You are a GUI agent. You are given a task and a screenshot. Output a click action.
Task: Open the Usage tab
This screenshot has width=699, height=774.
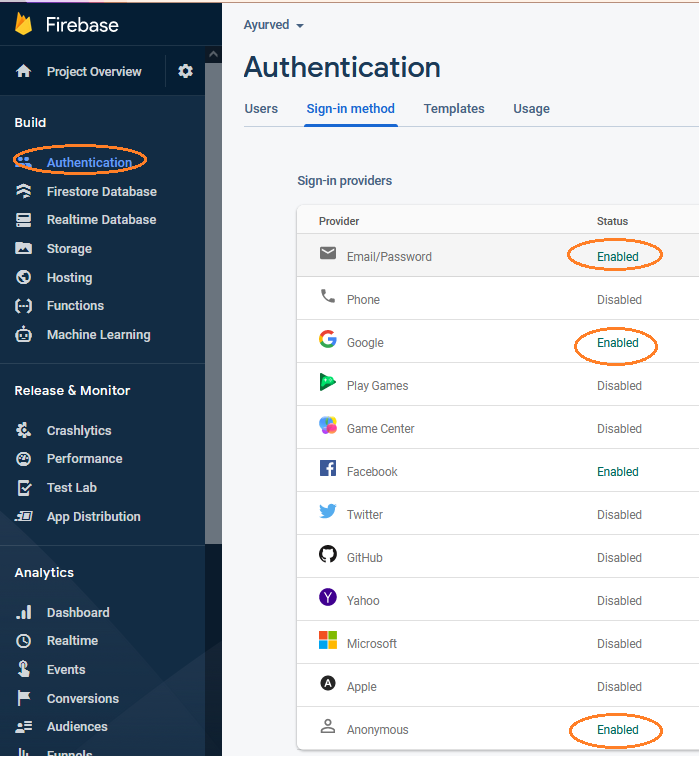[531, 109]
